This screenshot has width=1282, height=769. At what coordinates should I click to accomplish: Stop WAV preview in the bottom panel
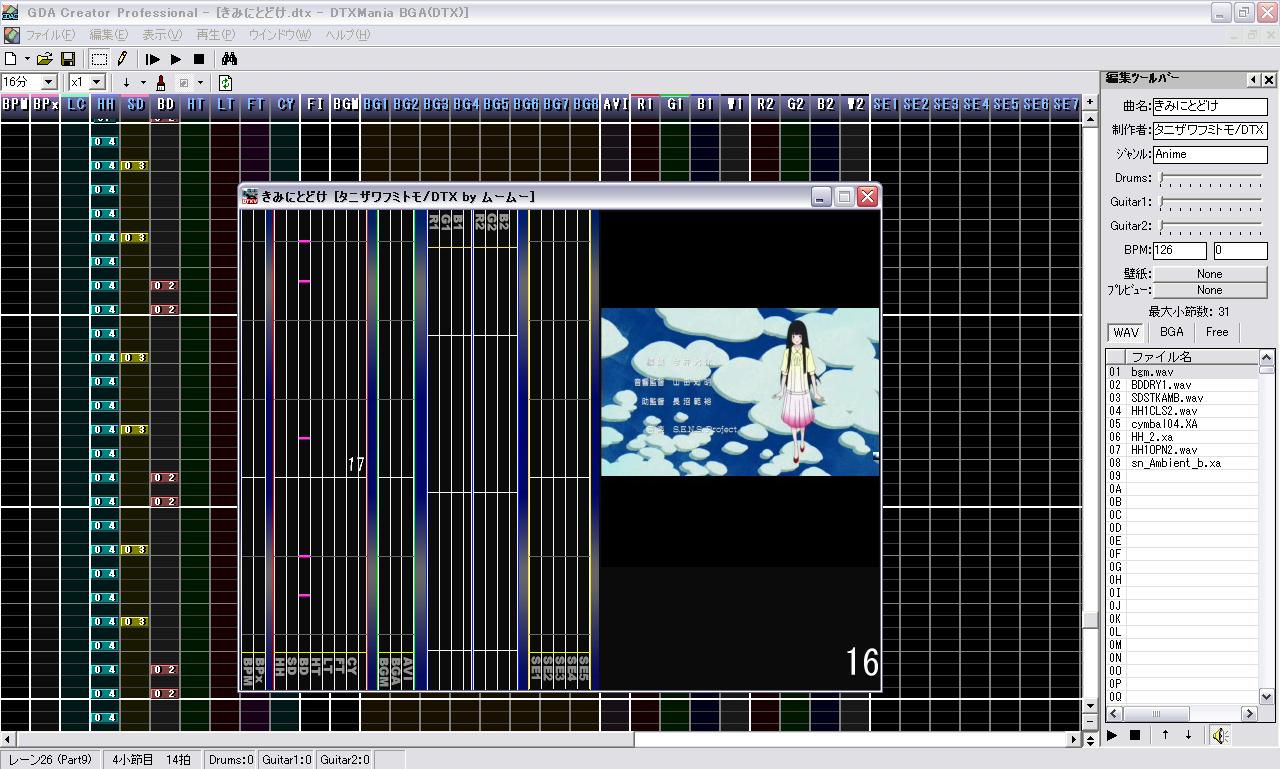click(x=1135, y=735)
